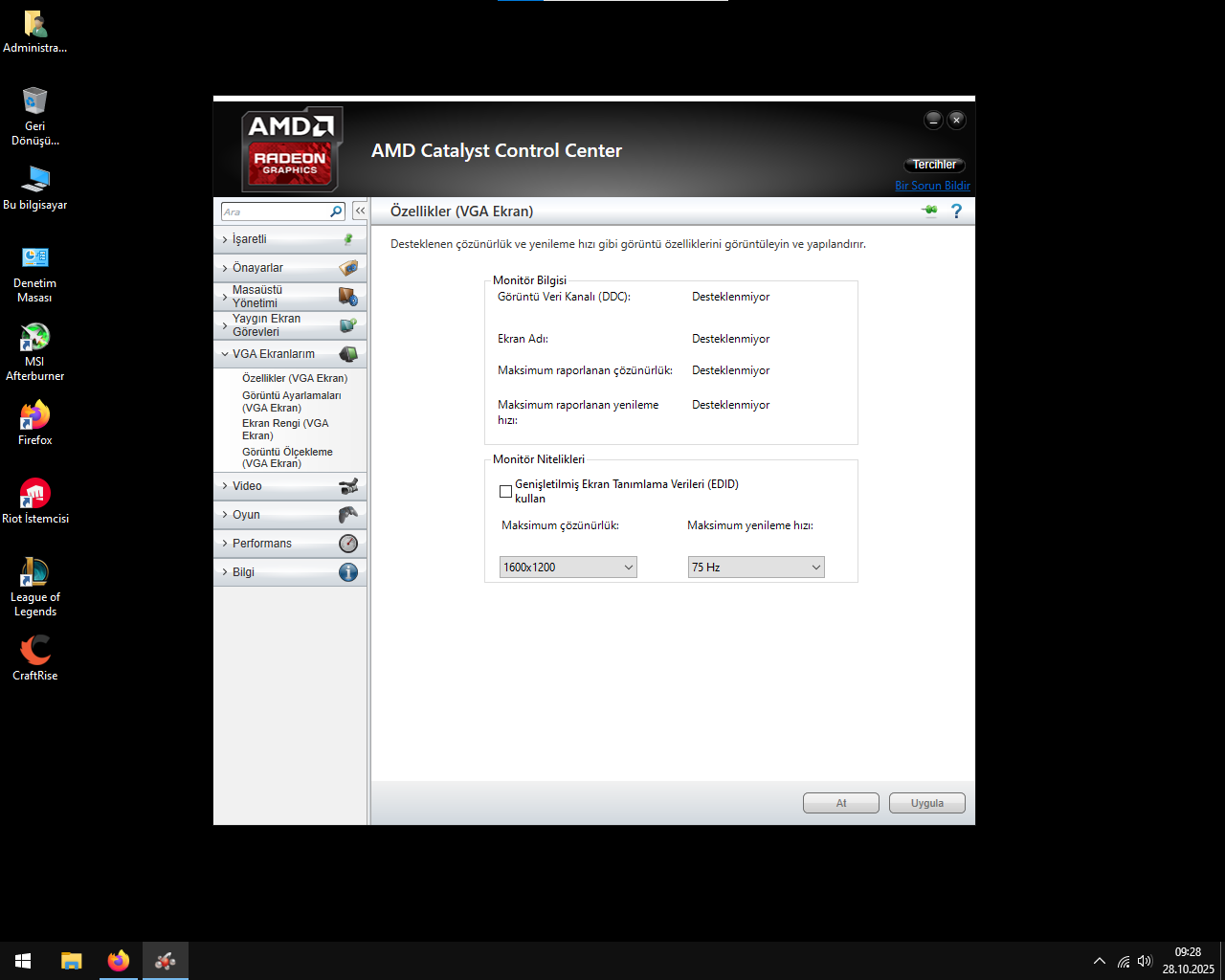Image resolution: width=1225 pixels, height=980 pixels.
Task: Click the green pin icon in page header
Action: click(x=929, y=211)
